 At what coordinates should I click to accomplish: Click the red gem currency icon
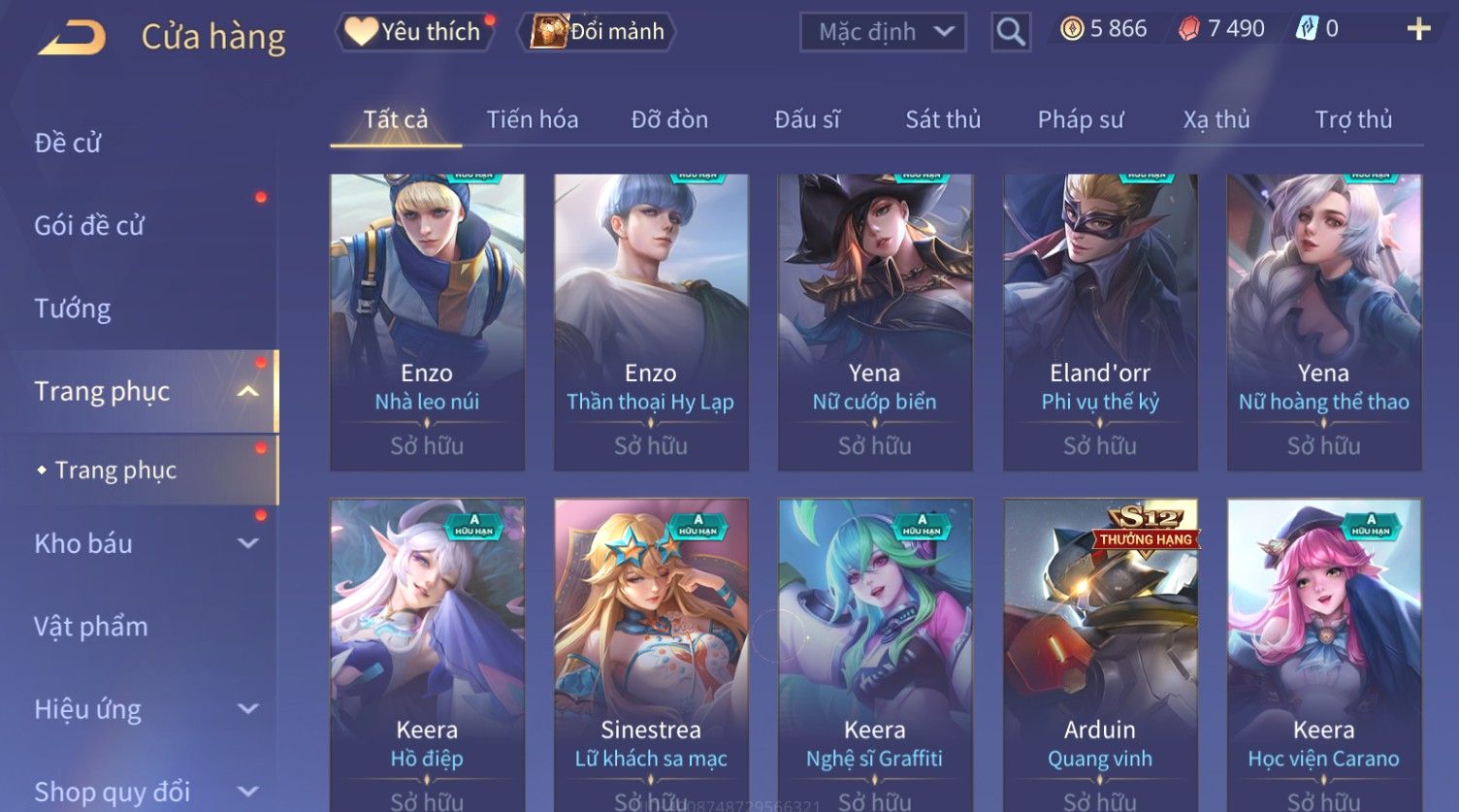(1188, 29)
